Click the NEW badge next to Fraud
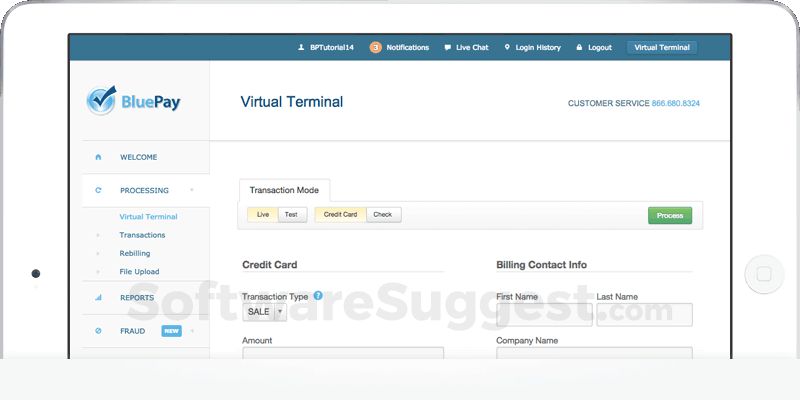The height and width of the screenshot is (400, 800). pos(171,331)
